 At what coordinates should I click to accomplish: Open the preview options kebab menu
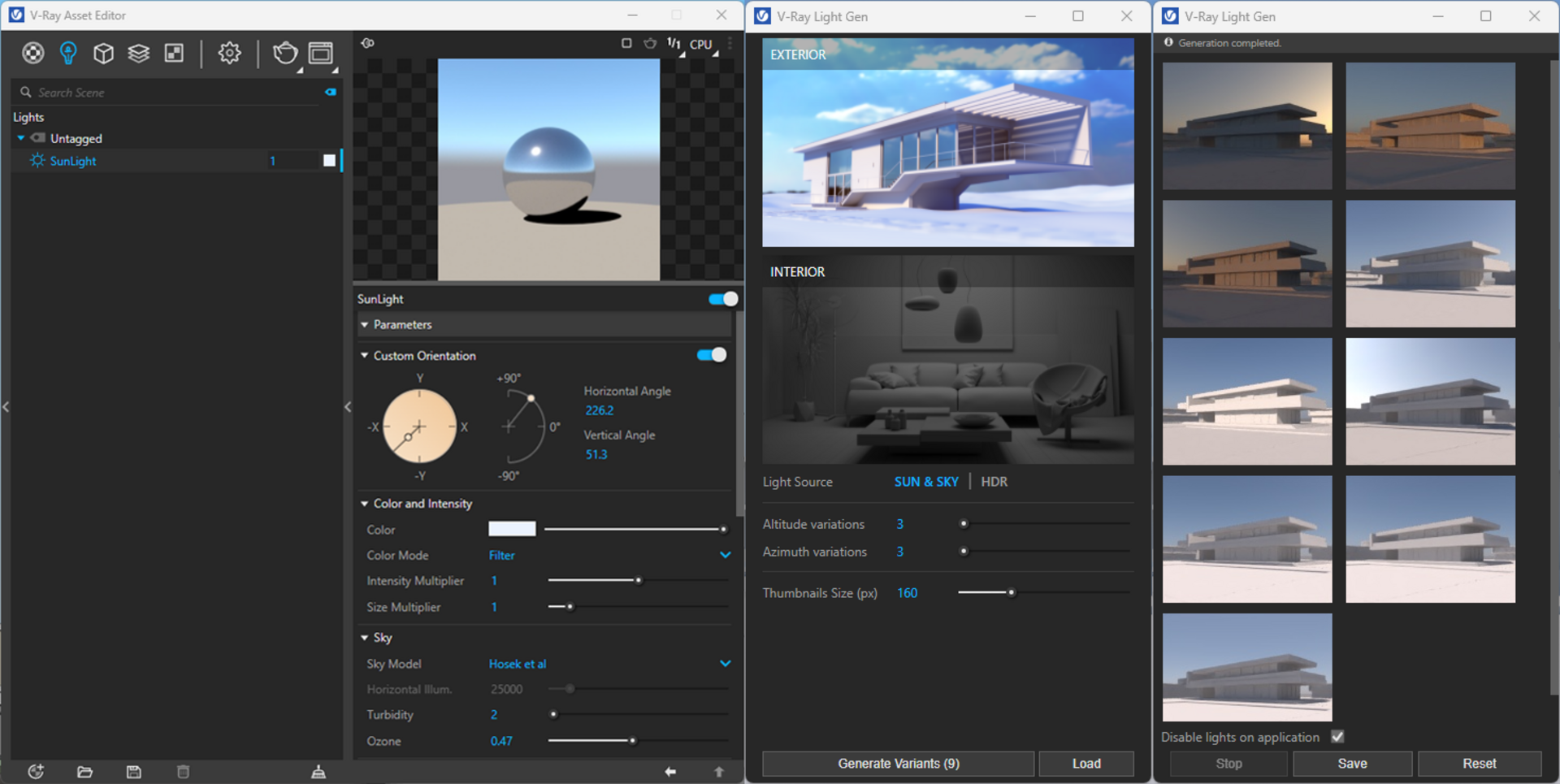tap(730, 43)
